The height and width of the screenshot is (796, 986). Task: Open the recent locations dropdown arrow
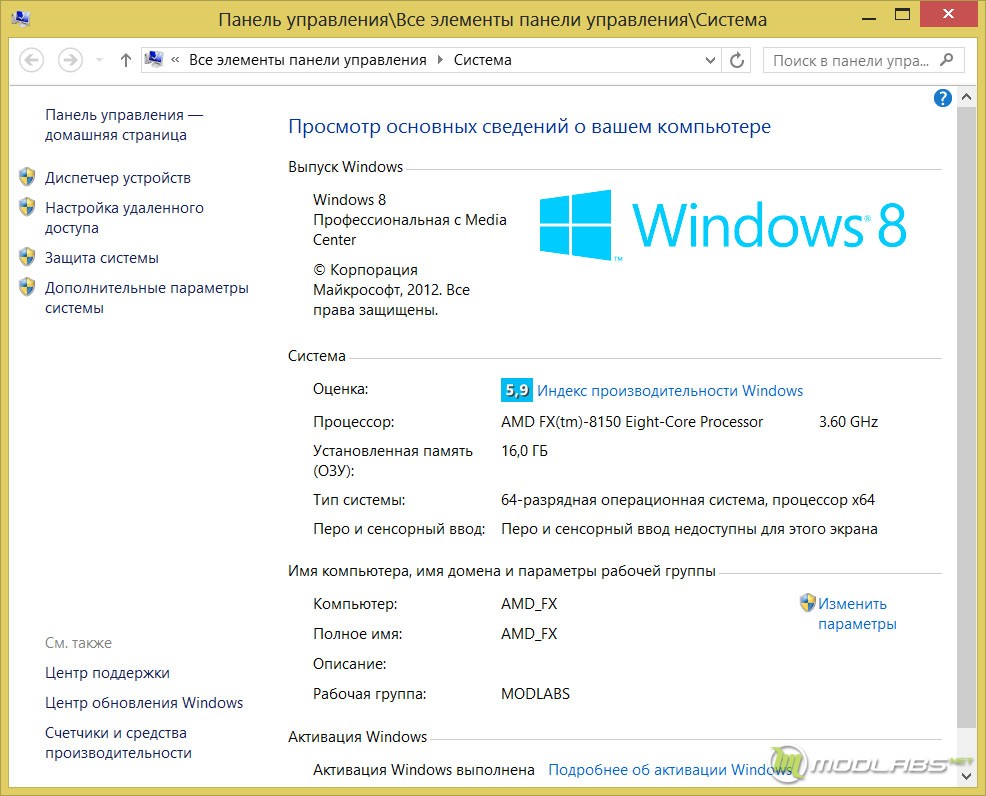[99, 60]
